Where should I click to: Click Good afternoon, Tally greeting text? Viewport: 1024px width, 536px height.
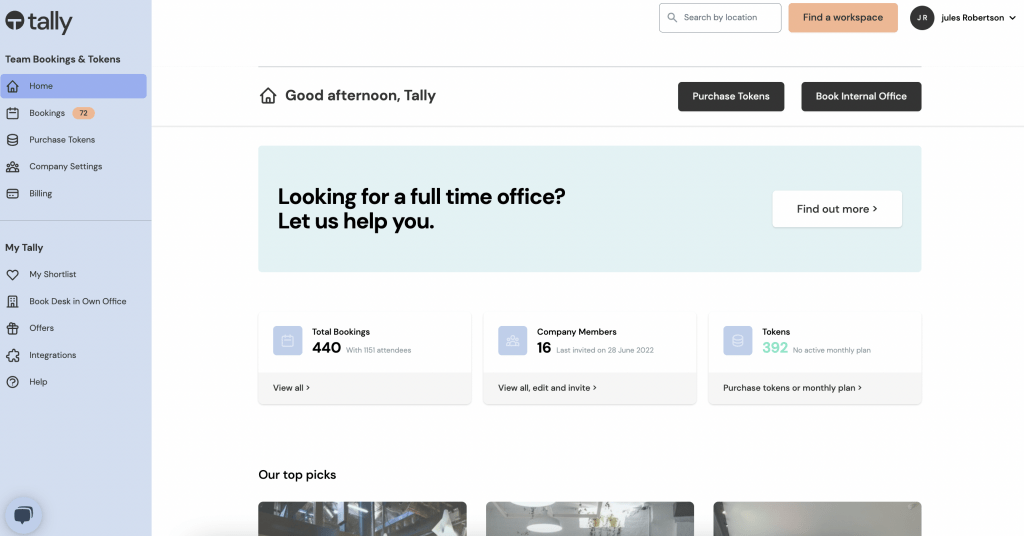[x=360, y=96]
